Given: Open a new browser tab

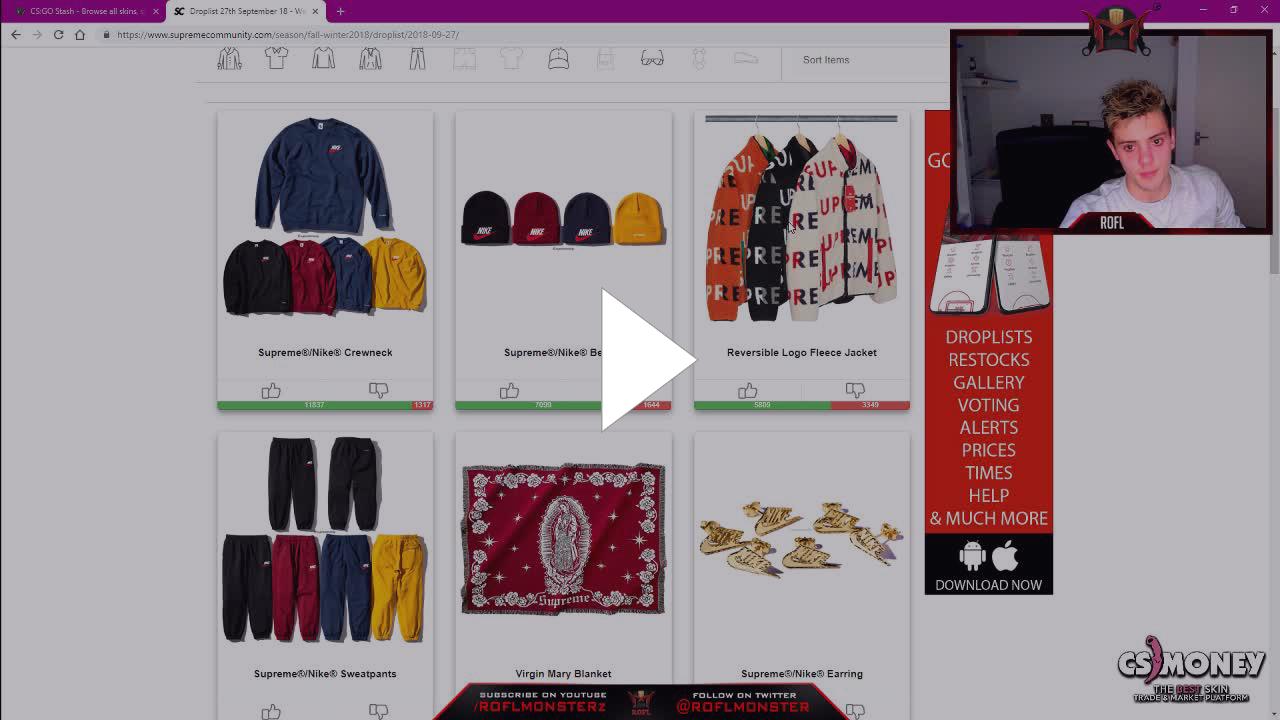Looking at the screenshot, I should point(340,11).
